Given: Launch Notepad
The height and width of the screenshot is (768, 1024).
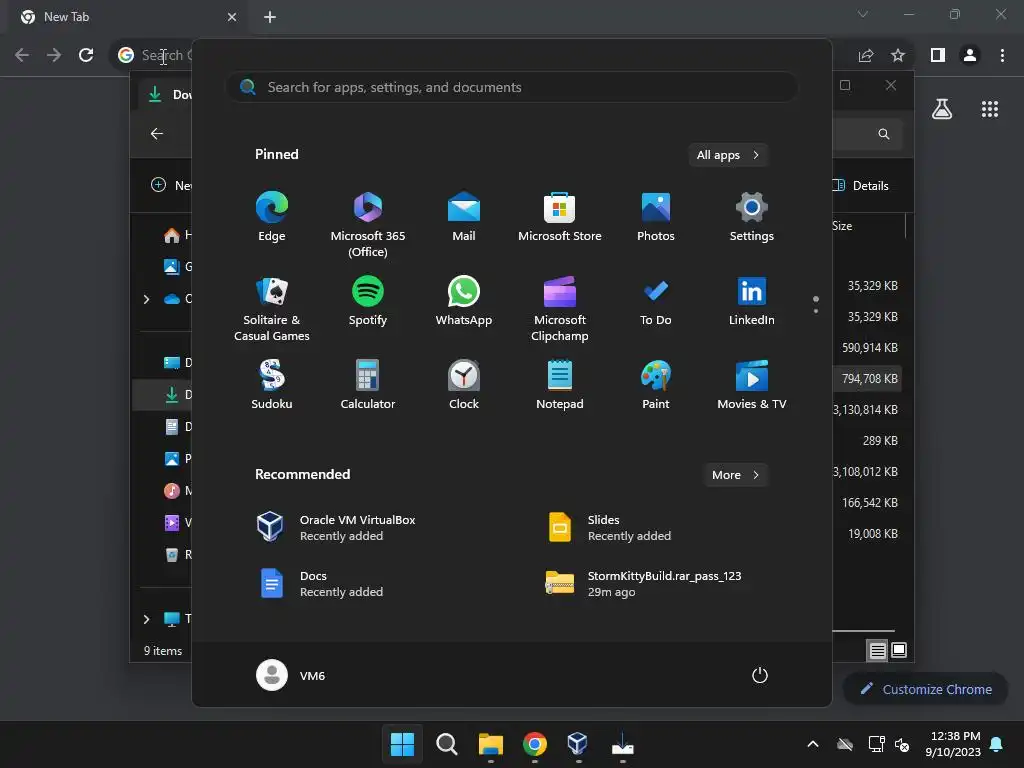Looking at the screenshot, I should pos(560,385).
